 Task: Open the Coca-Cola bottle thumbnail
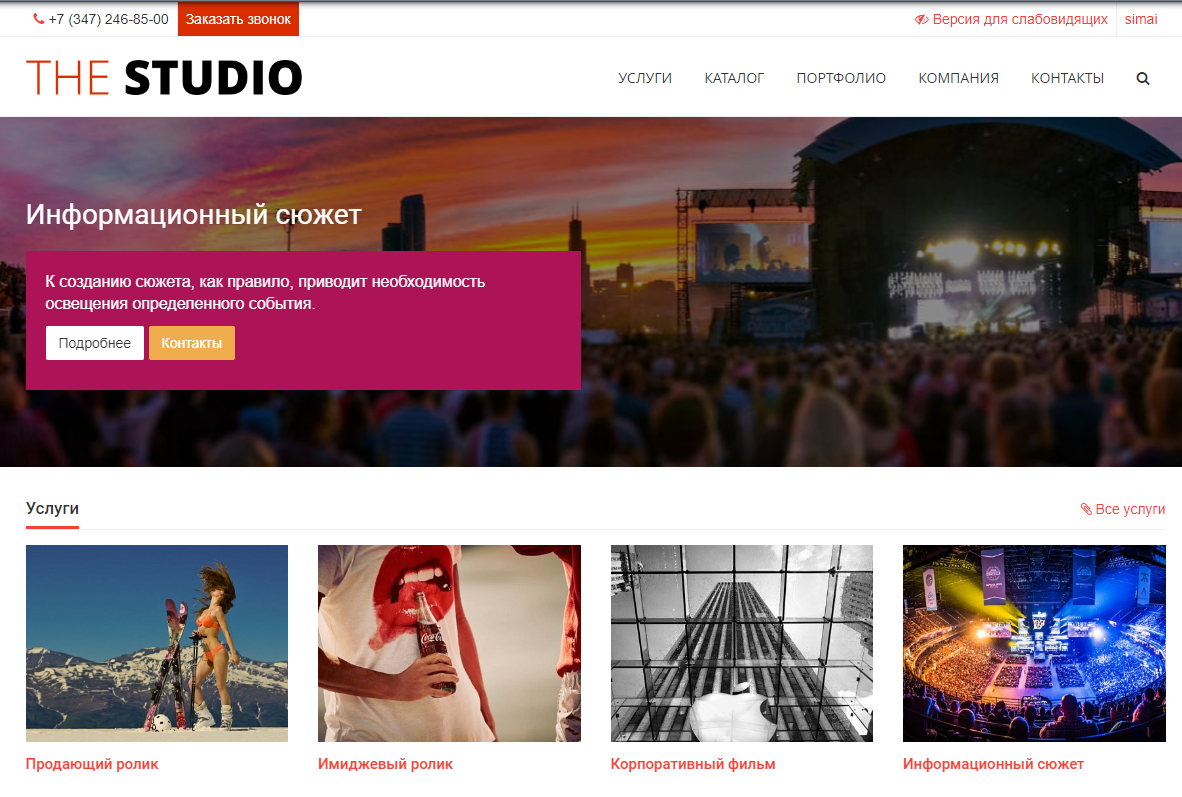coord(449,643)
